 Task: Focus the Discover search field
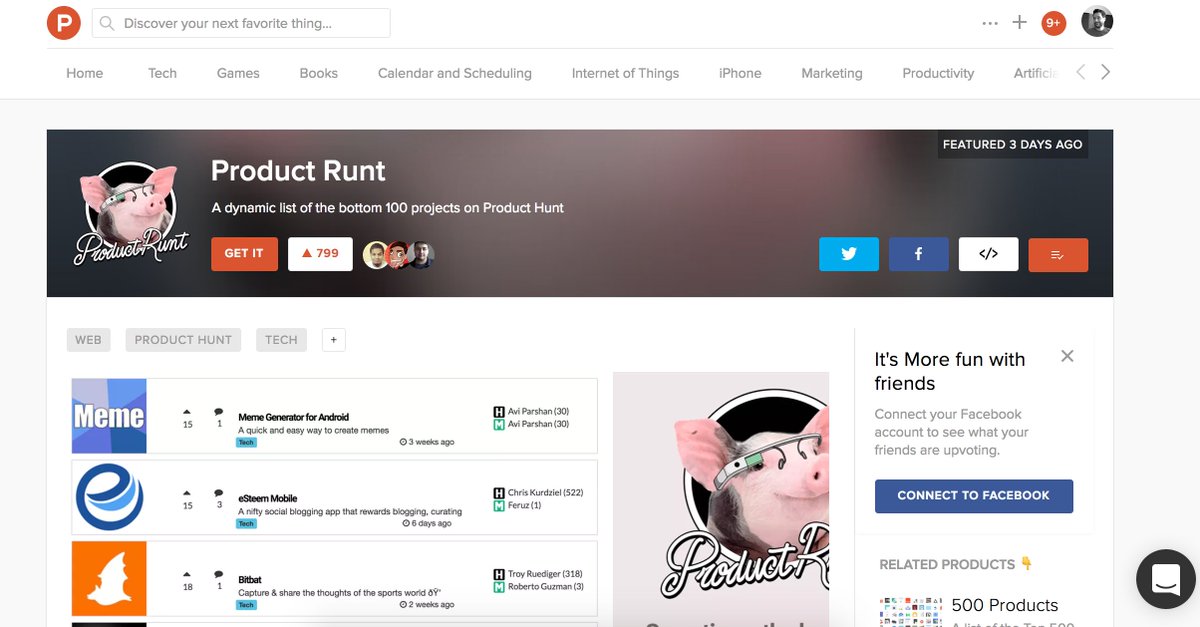(x=241, y=23)
